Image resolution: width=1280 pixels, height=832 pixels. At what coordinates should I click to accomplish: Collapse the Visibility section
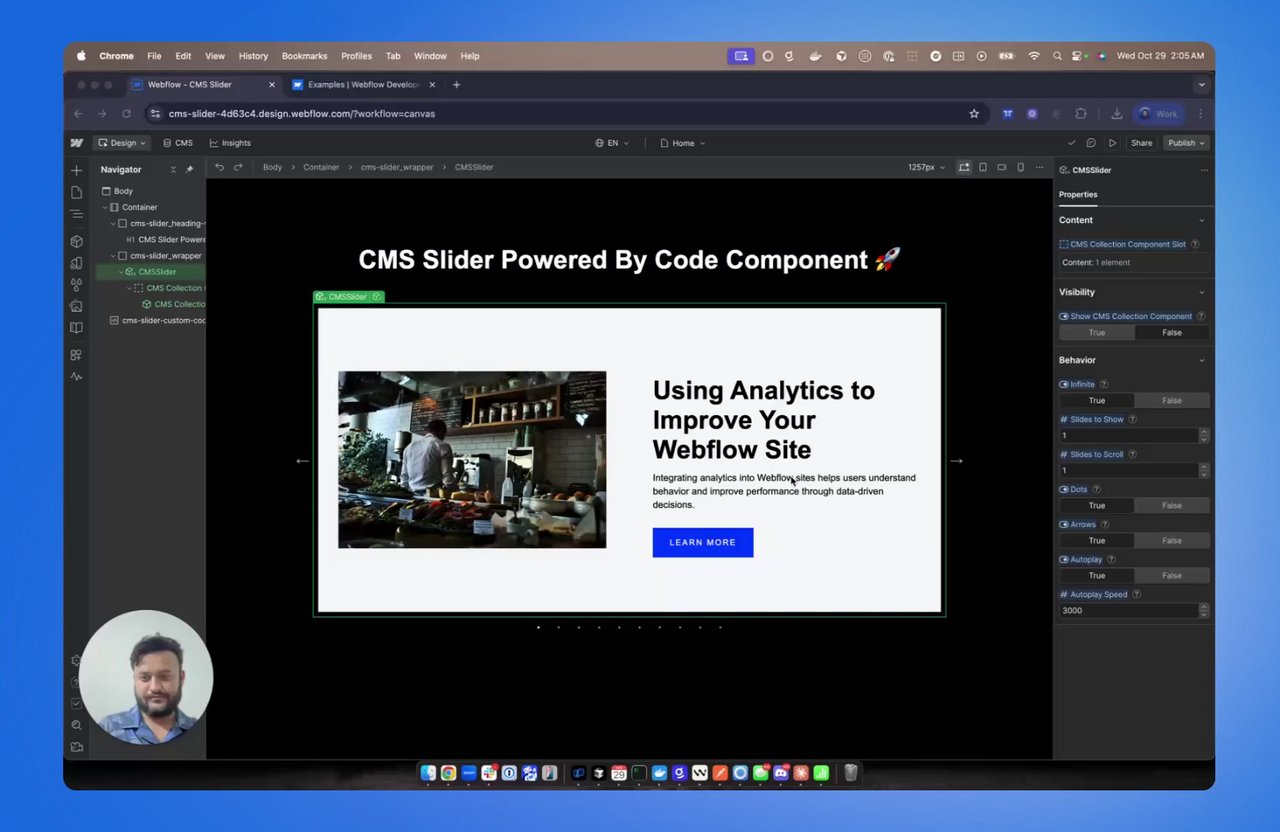click(1201, 292)
